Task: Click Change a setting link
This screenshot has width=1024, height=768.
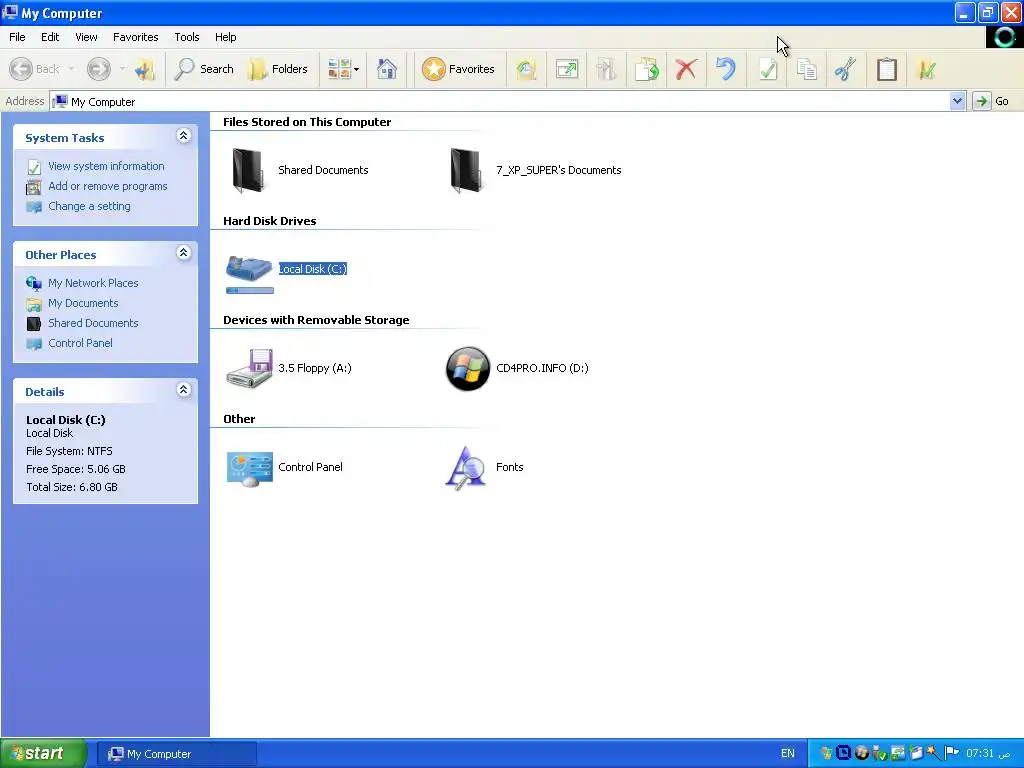Action: pyautogui.click(x=89, y=206)
